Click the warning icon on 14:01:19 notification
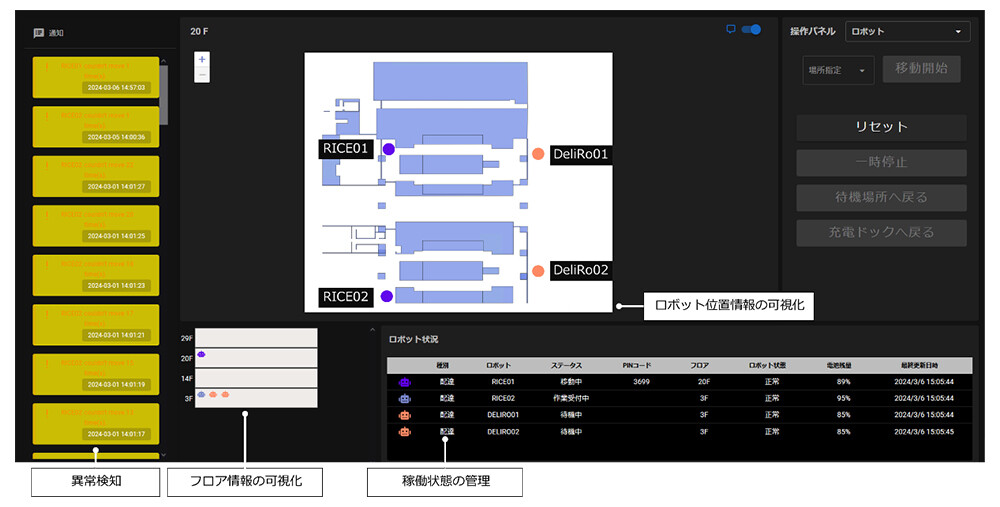 [x=47, y=363]
